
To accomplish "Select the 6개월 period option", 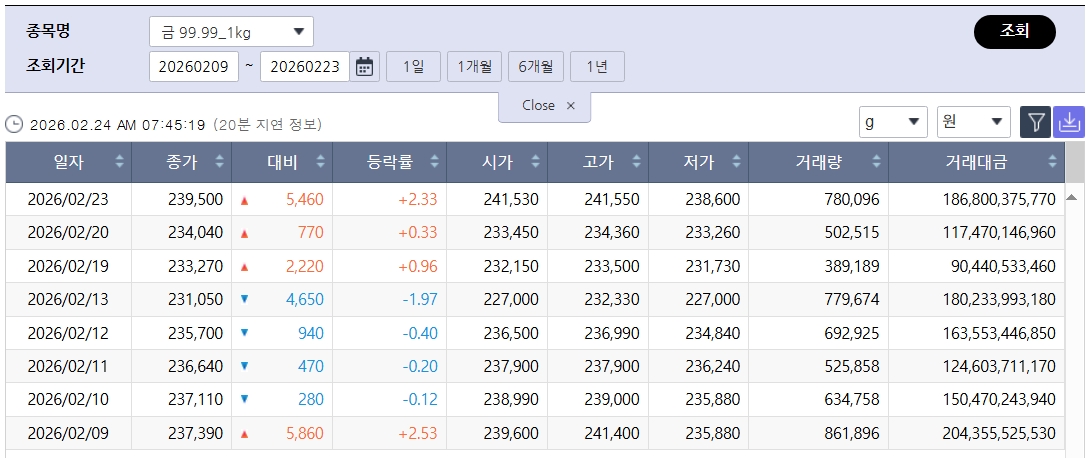I will pos(536,67).
